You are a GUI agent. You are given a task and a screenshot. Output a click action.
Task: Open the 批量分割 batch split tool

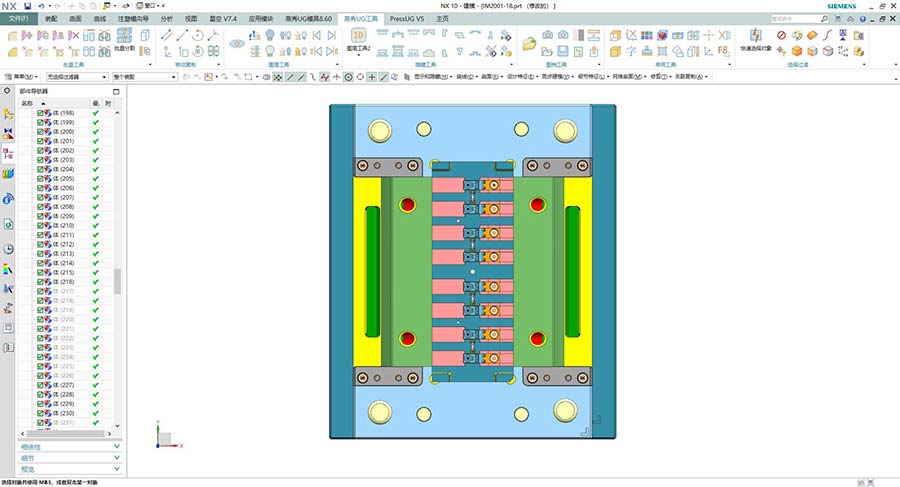tap(125, 40)
